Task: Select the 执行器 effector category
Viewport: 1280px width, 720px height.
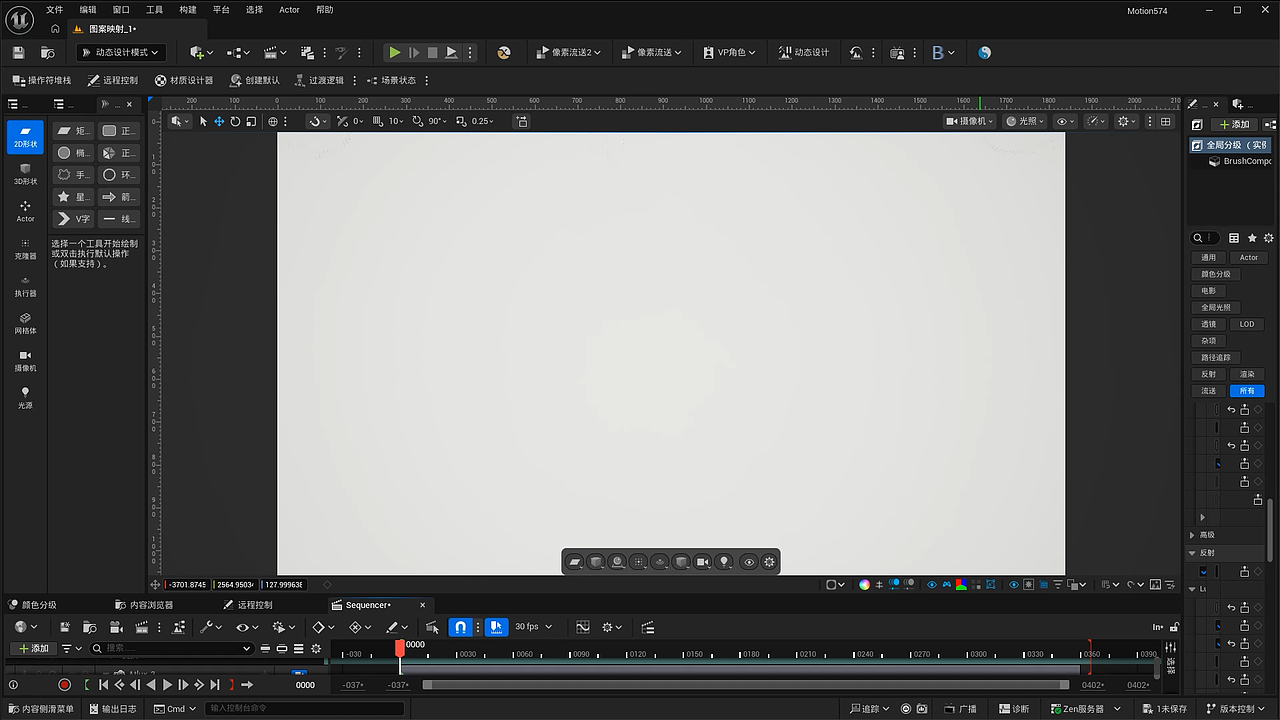Action: tap(25, 286)
